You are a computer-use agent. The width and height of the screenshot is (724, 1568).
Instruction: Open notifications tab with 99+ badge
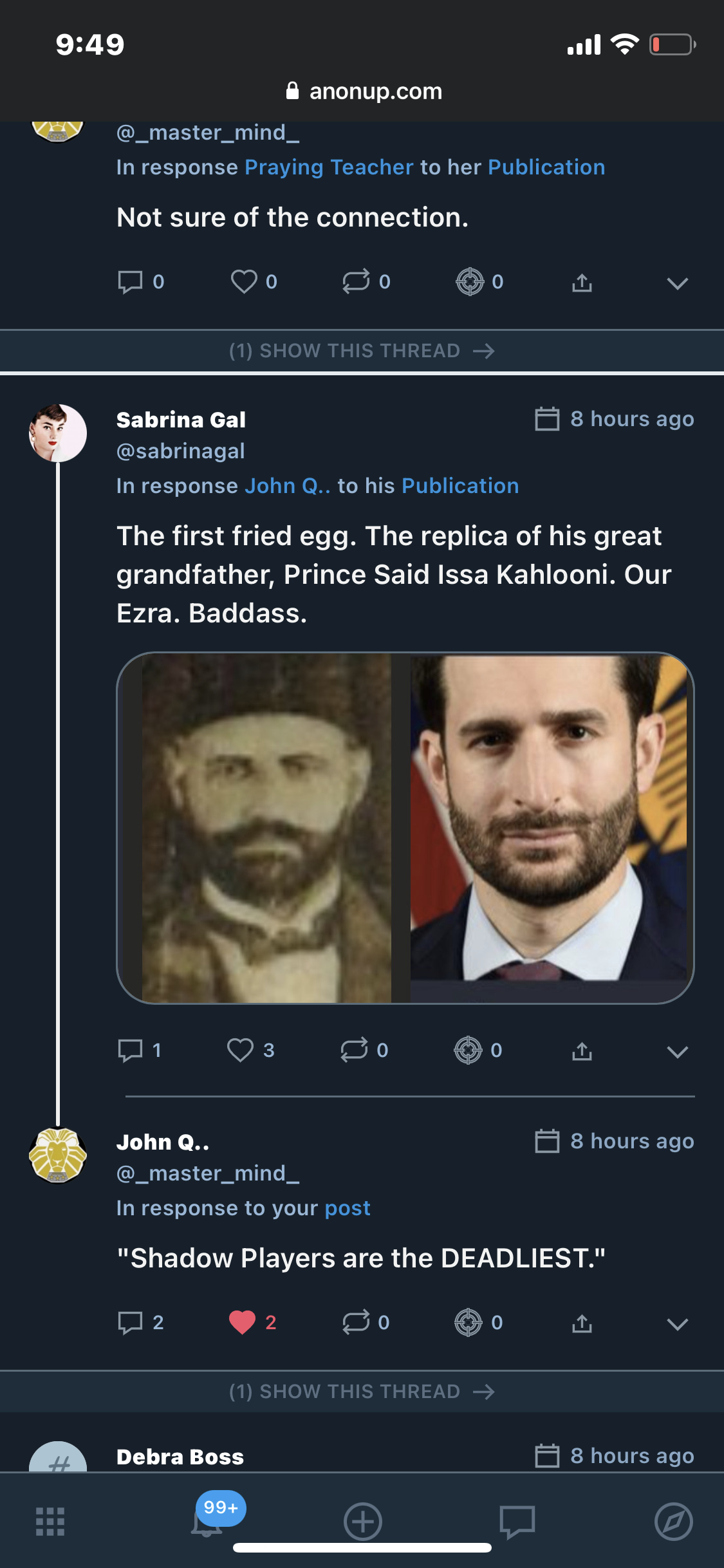click(x=207, y=1522)
